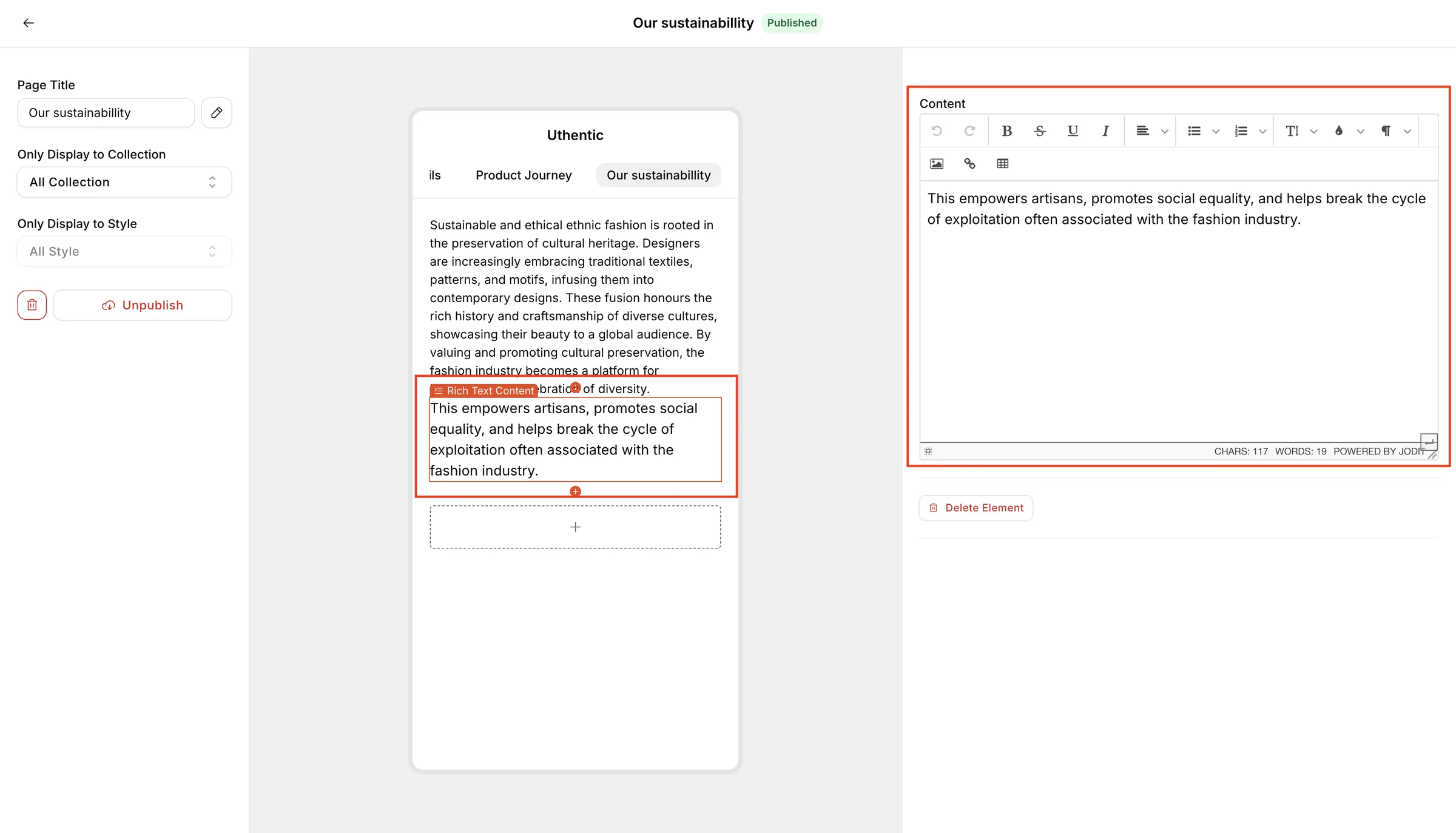Click the text align icon
1456x833 pixels.
[x=1143, y=131]
